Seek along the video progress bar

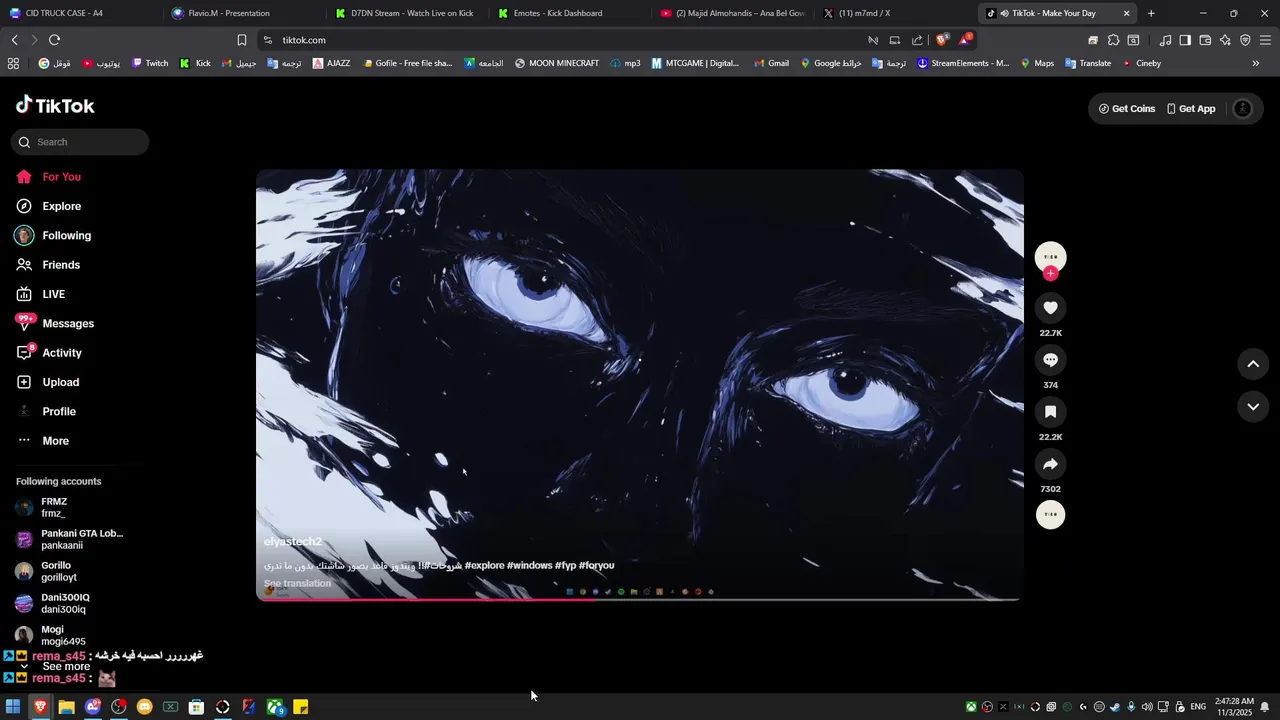(x=639, y=599)
